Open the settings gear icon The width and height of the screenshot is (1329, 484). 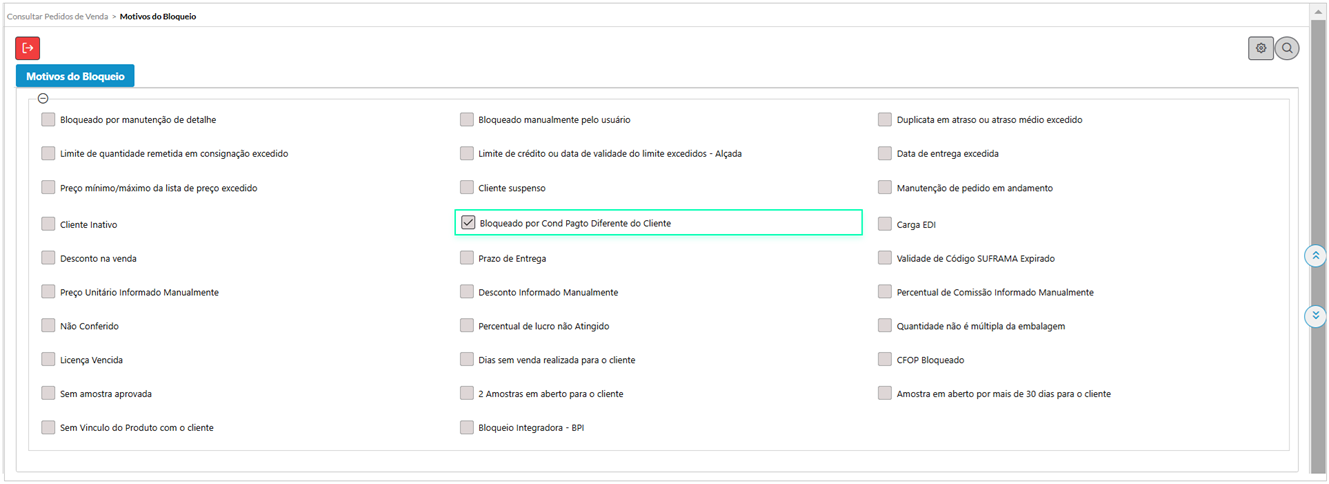[1261, 48]
